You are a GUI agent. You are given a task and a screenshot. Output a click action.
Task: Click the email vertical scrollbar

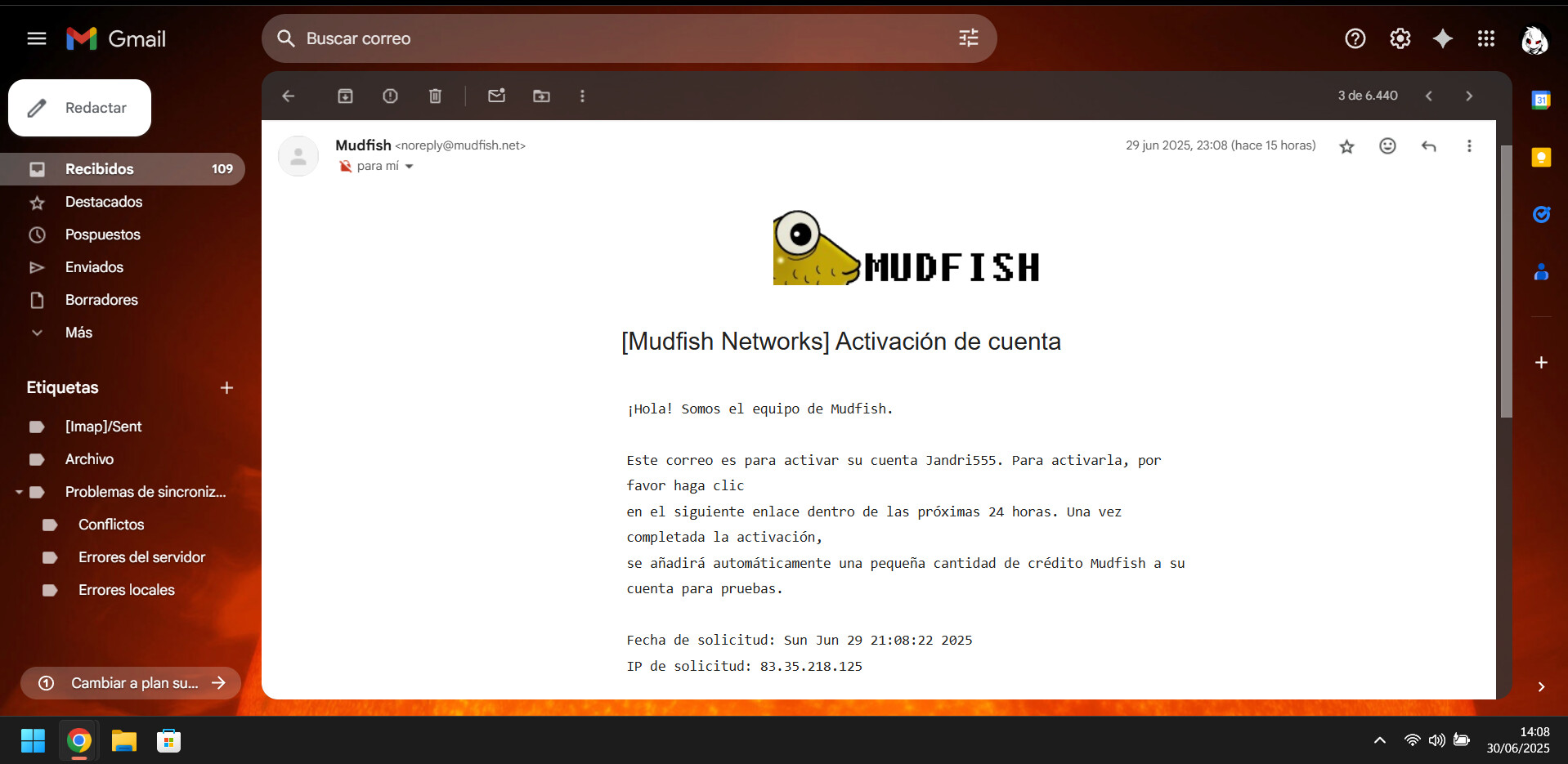pos(1506,282)
